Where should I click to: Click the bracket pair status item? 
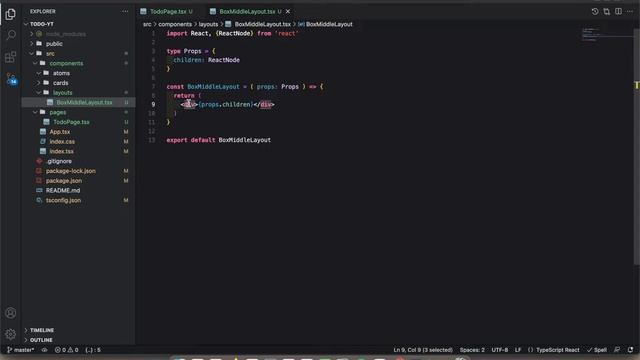[93, 350]
